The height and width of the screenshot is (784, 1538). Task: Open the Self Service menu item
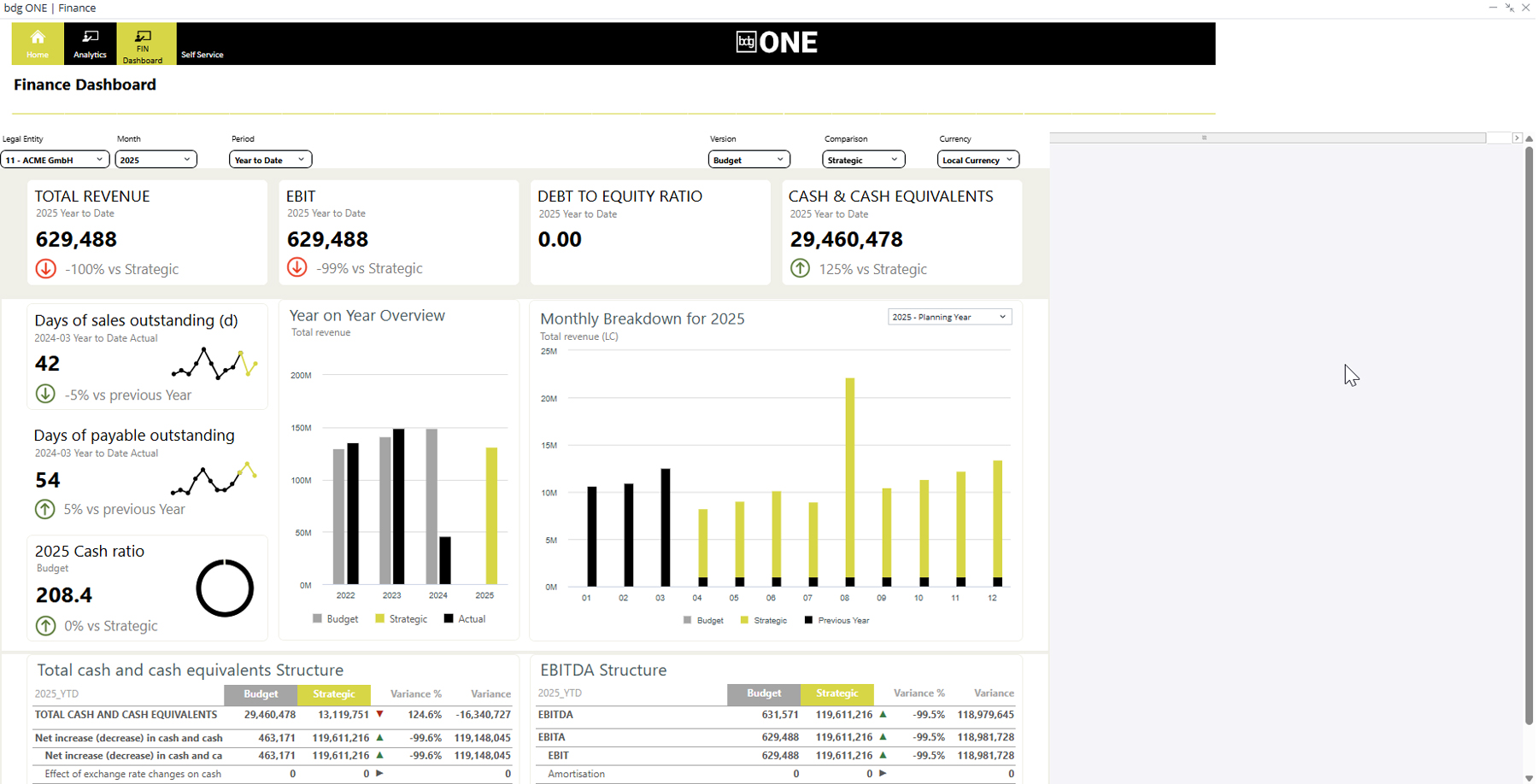(x=203, y=55)
